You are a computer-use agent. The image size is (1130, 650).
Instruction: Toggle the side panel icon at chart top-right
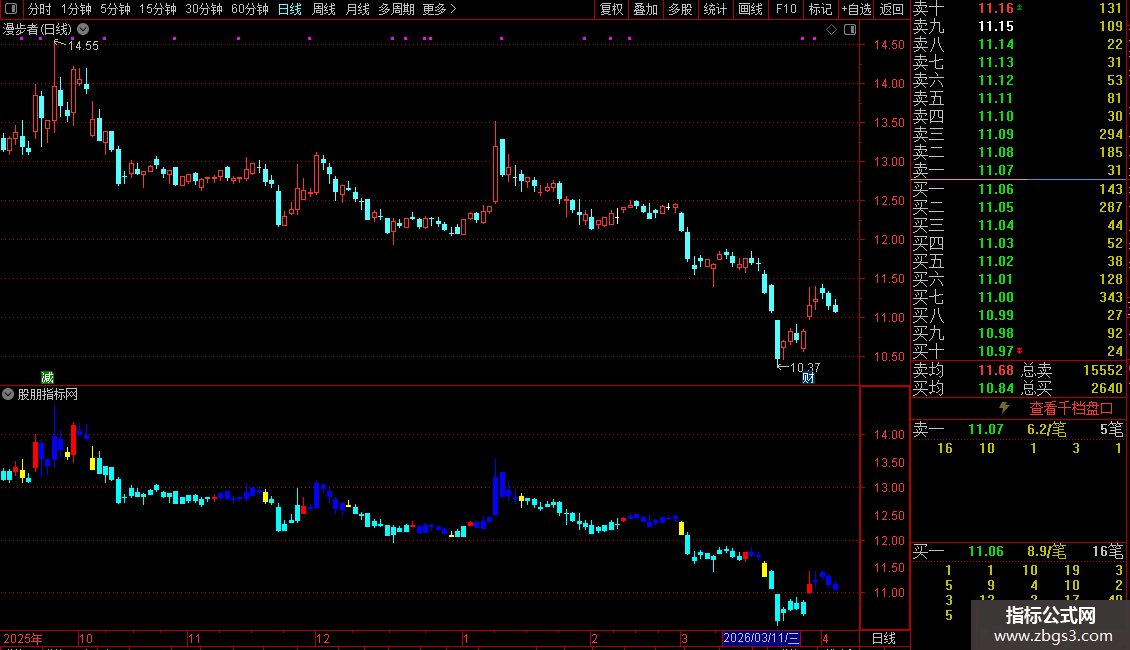point(850,30)
